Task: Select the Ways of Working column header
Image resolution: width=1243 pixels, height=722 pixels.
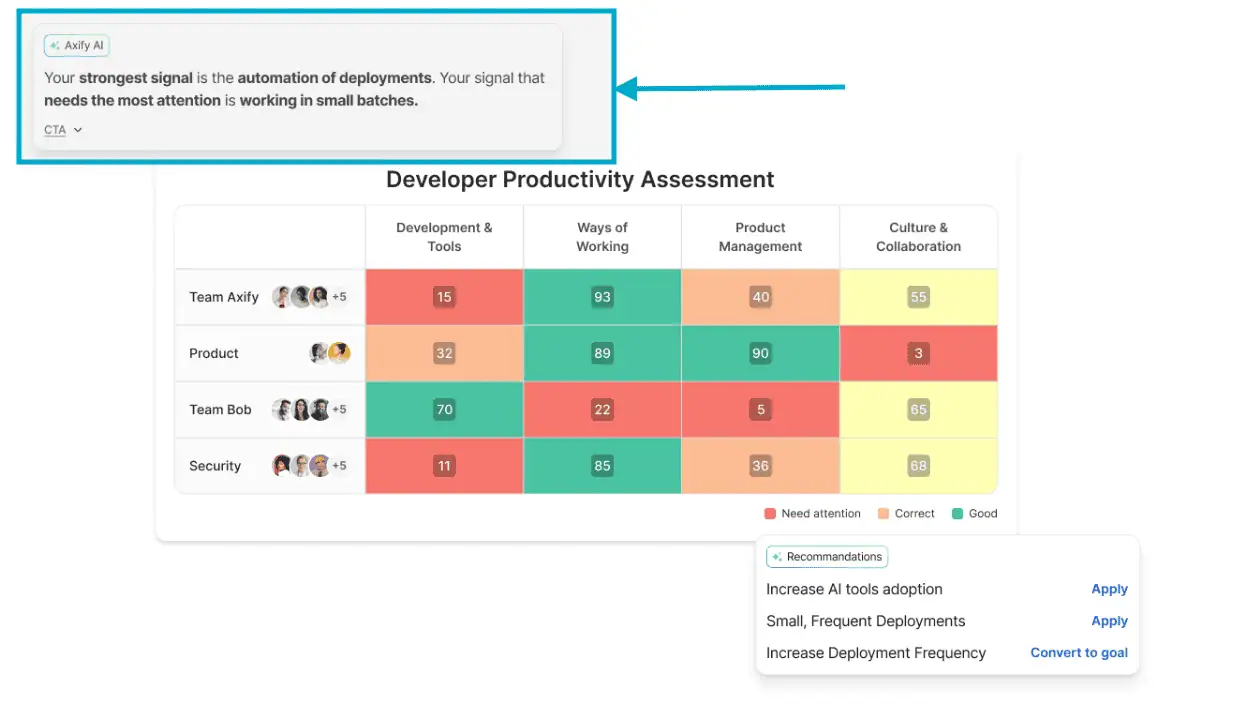Action: (601, 236)
